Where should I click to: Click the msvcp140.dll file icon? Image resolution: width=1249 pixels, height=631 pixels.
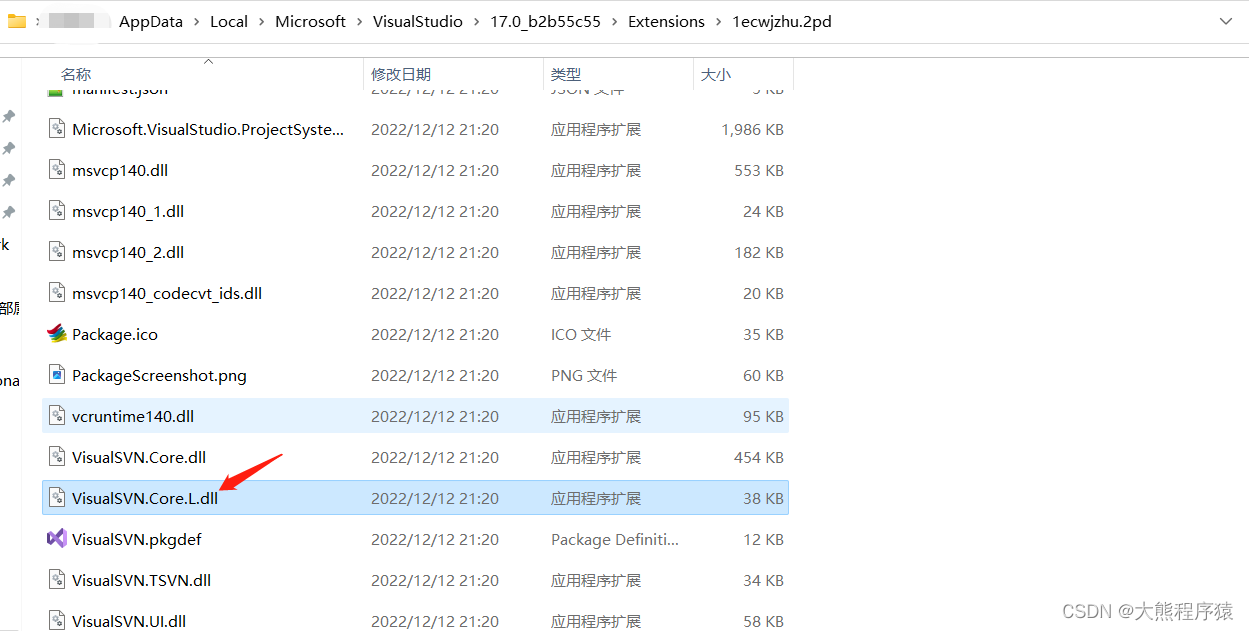click(56, 170)
